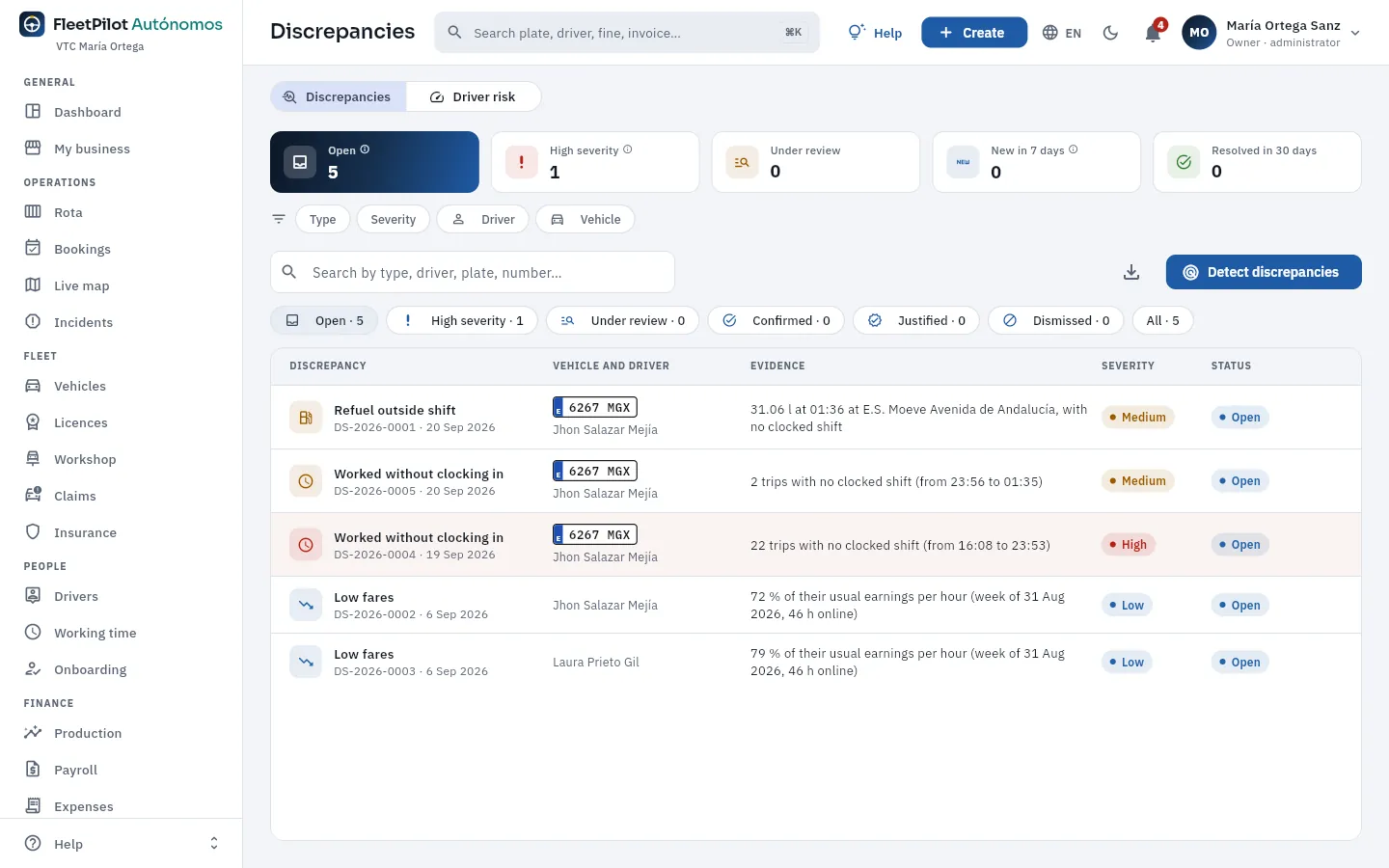Click the Create button
The width and height of the screenshot is (1389, 868).
coord(974,33)
